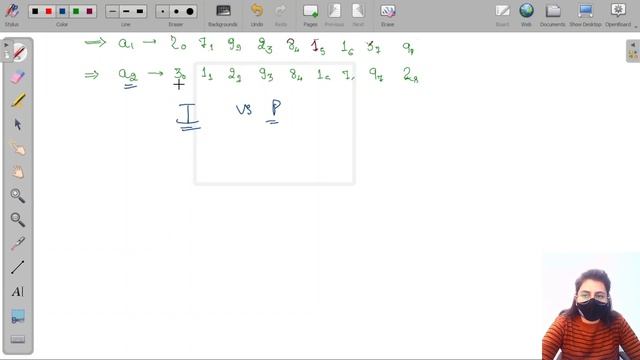Expand the left page thumbnails panel
This screenshot has height=360, width=640.
tap(6, 51)
